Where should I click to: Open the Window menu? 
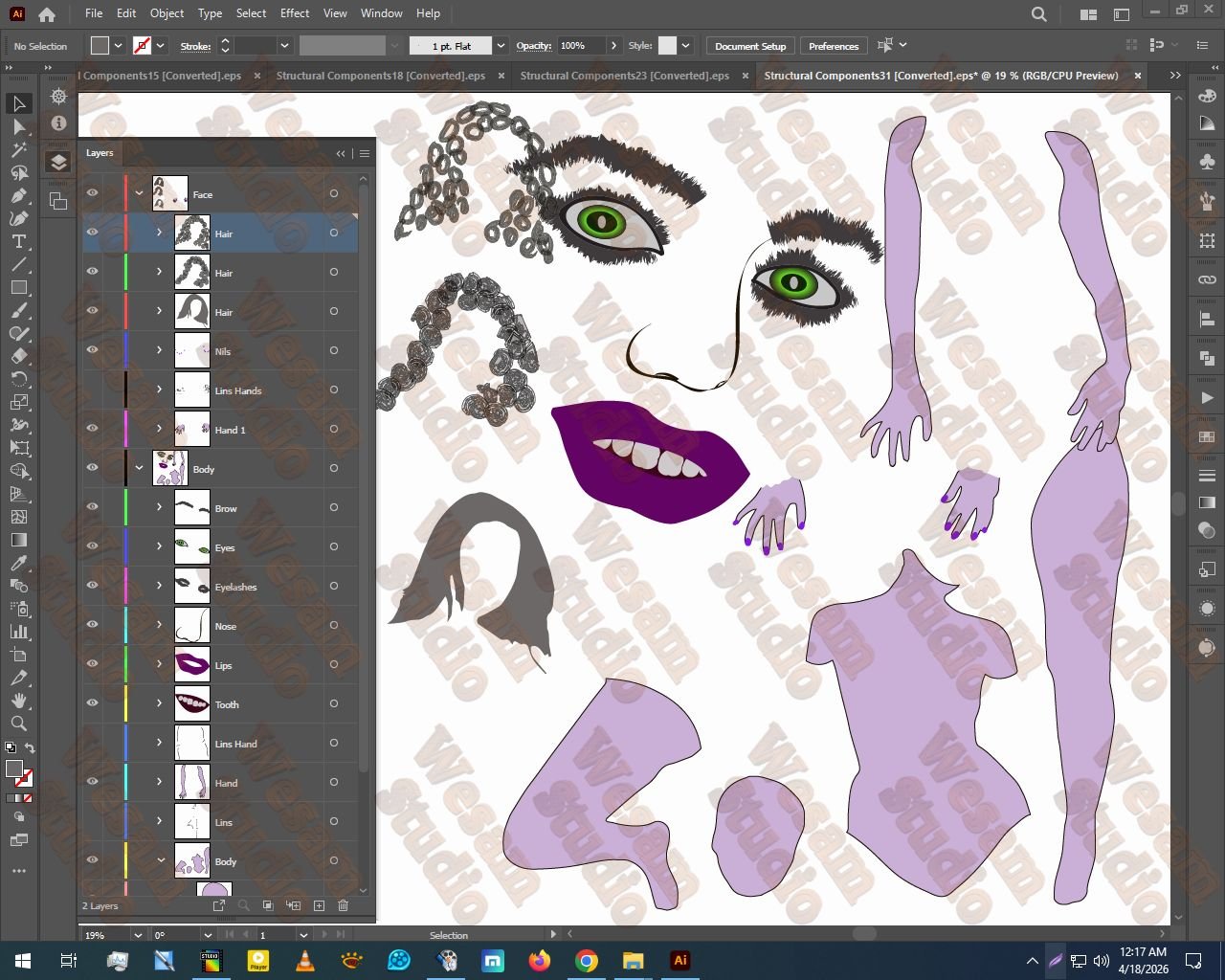(x=382, y=13)
